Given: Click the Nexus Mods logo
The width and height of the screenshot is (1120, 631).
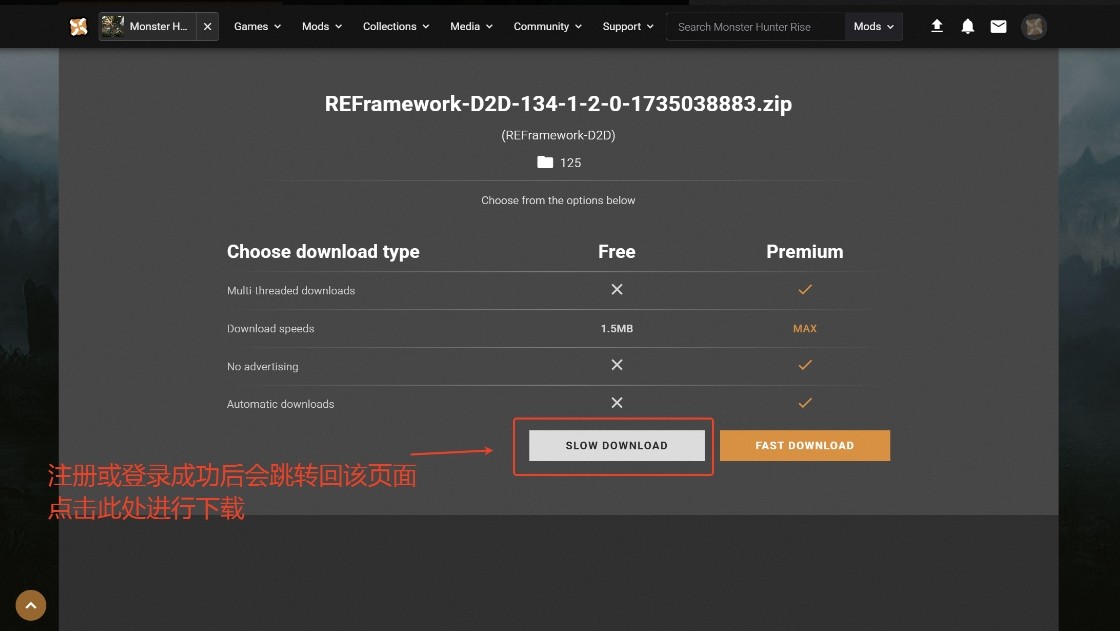Looking at the screenshot, I should 79,27.
